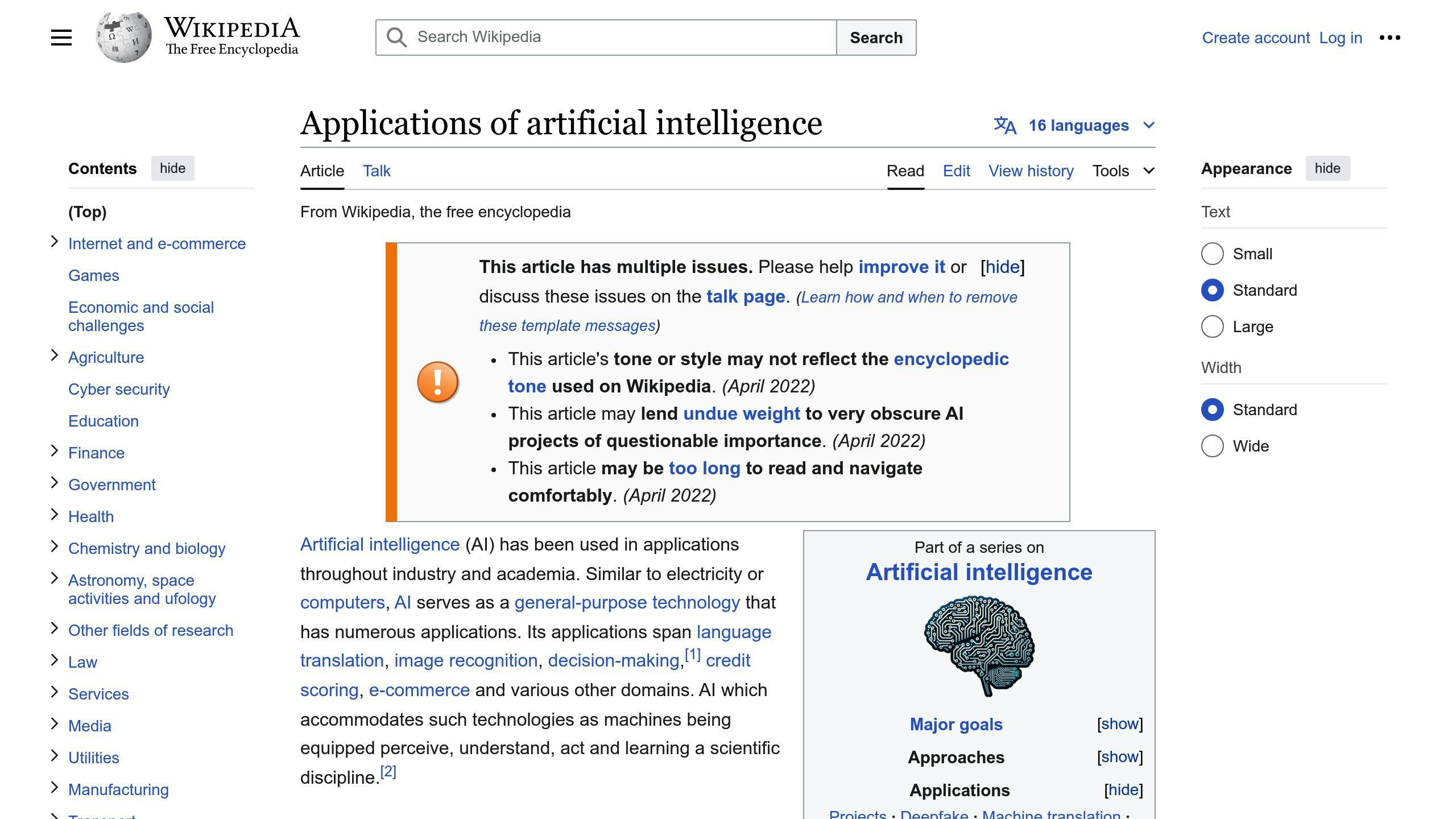
Task: Open the e-commerce article link
Action: (x=419, y=690)
